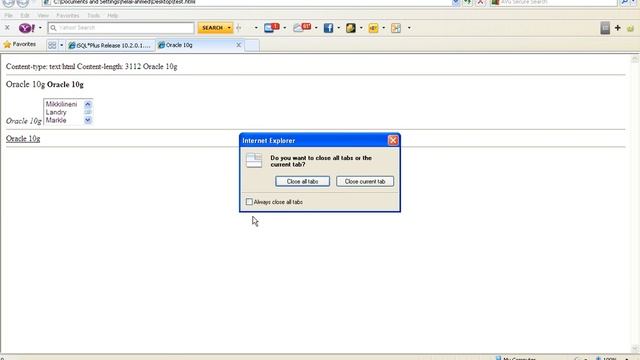Open the File menu
The image size is (640, 360).
point(8,16)
